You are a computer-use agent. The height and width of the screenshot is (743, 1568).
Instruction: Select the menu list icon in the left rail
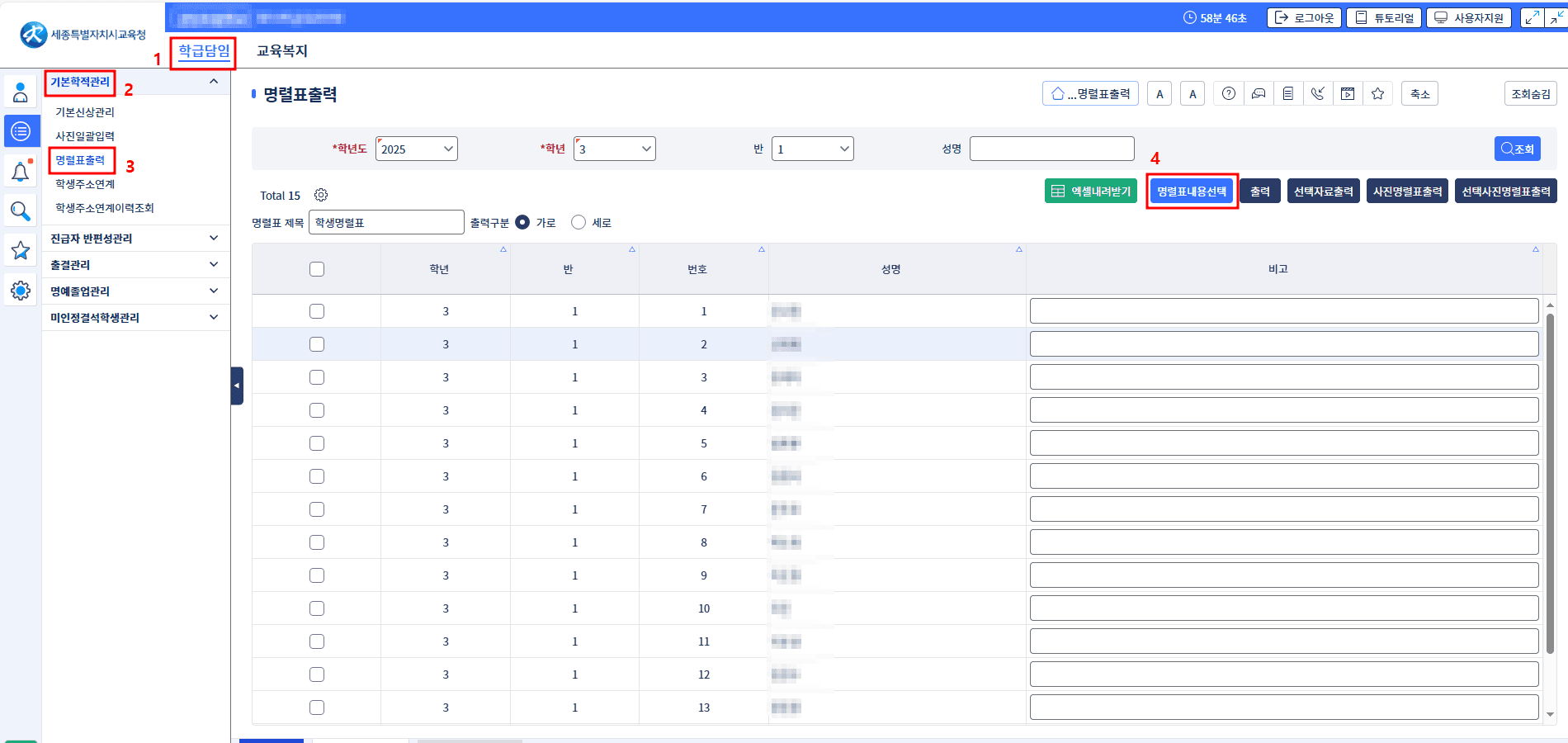[x=21, y=130]
